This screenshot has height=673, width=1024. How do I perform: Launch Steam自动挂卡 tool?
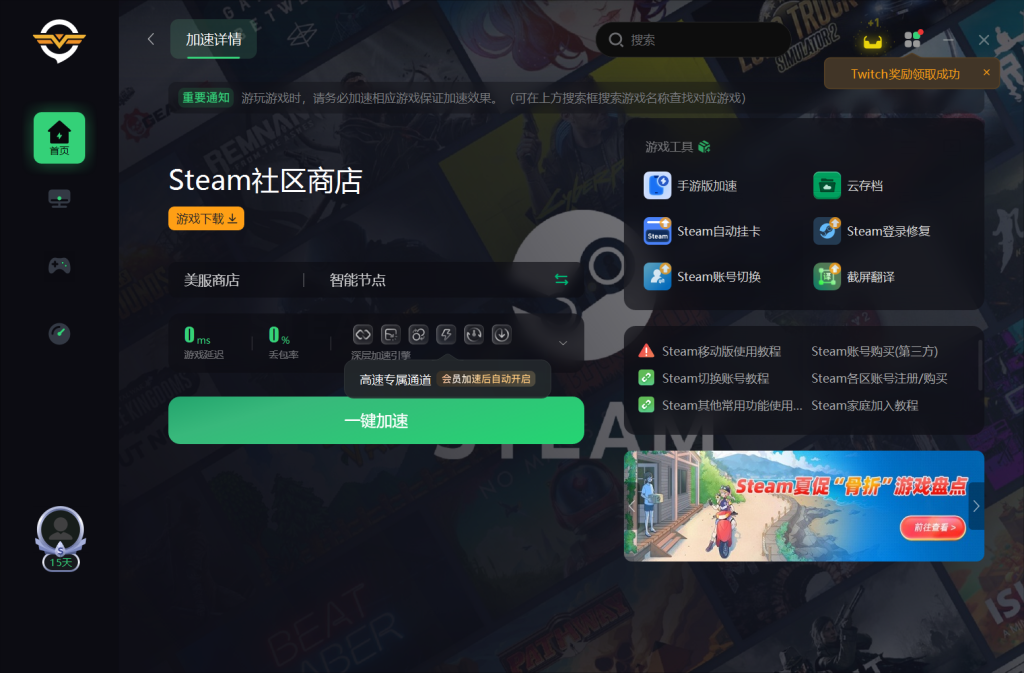coord(657,231)
